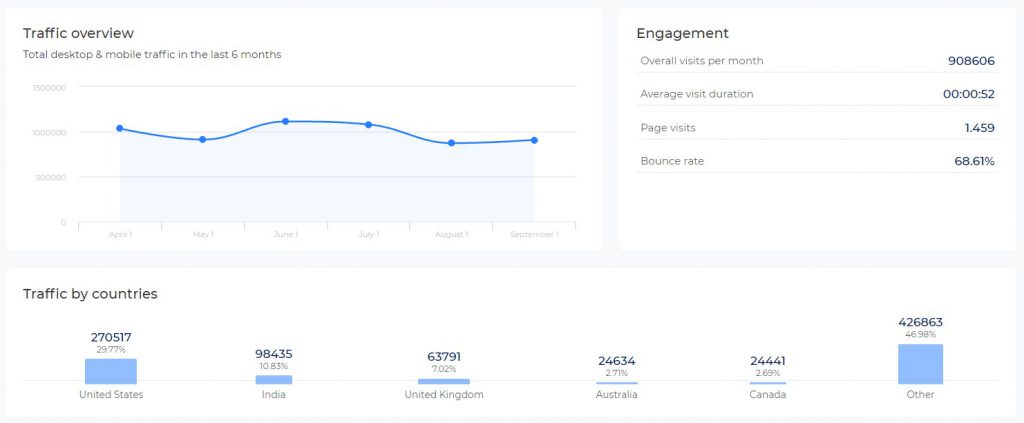Click the May 1 data point on chart

[202, 140]
